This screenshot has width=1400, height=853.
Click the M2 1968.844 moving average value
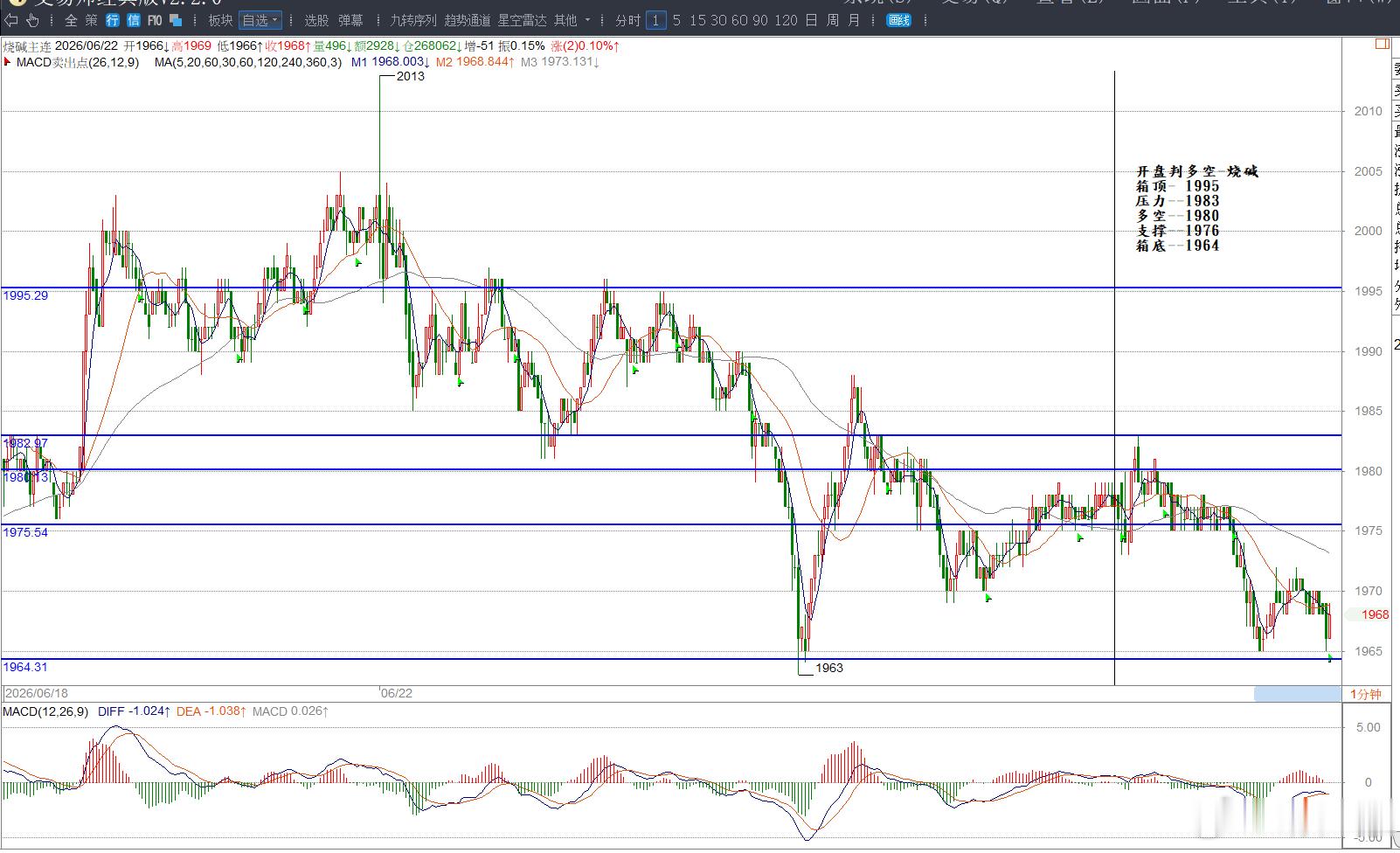pyautogui.click(x=475, y=62)
